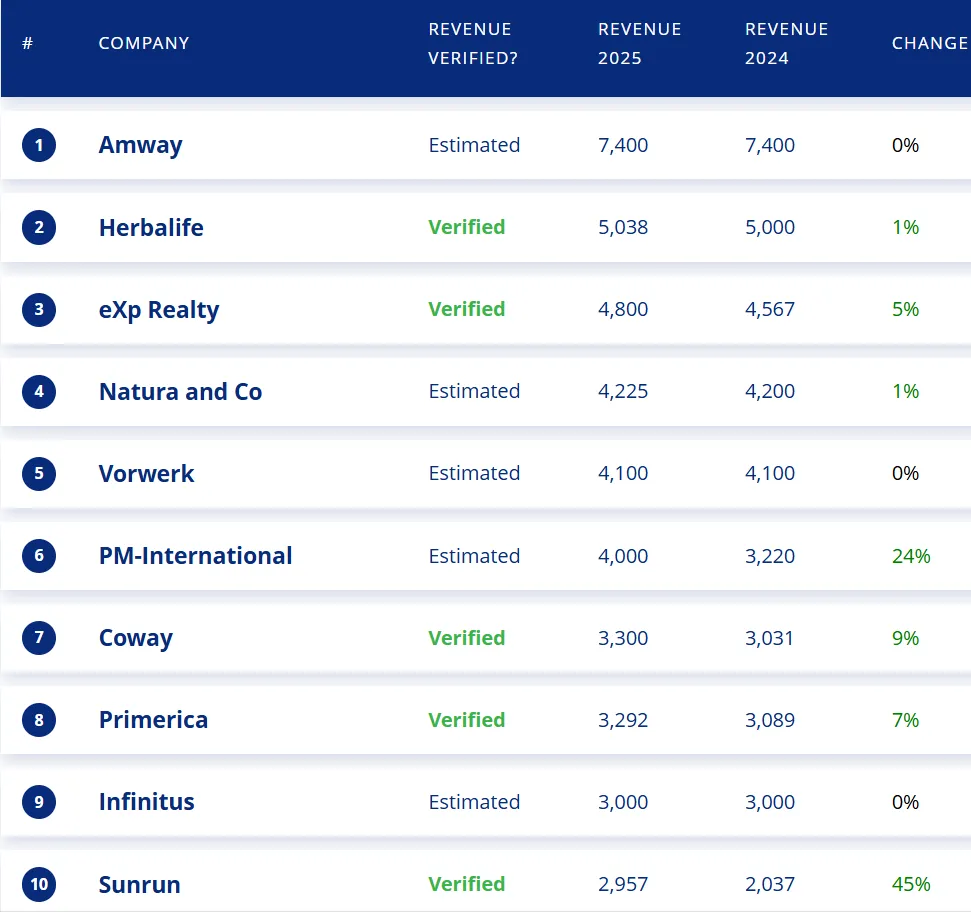The width and height of the screenshot is (971, 912).
Task: Select the rank 3 circle badge
Action: 39,309
